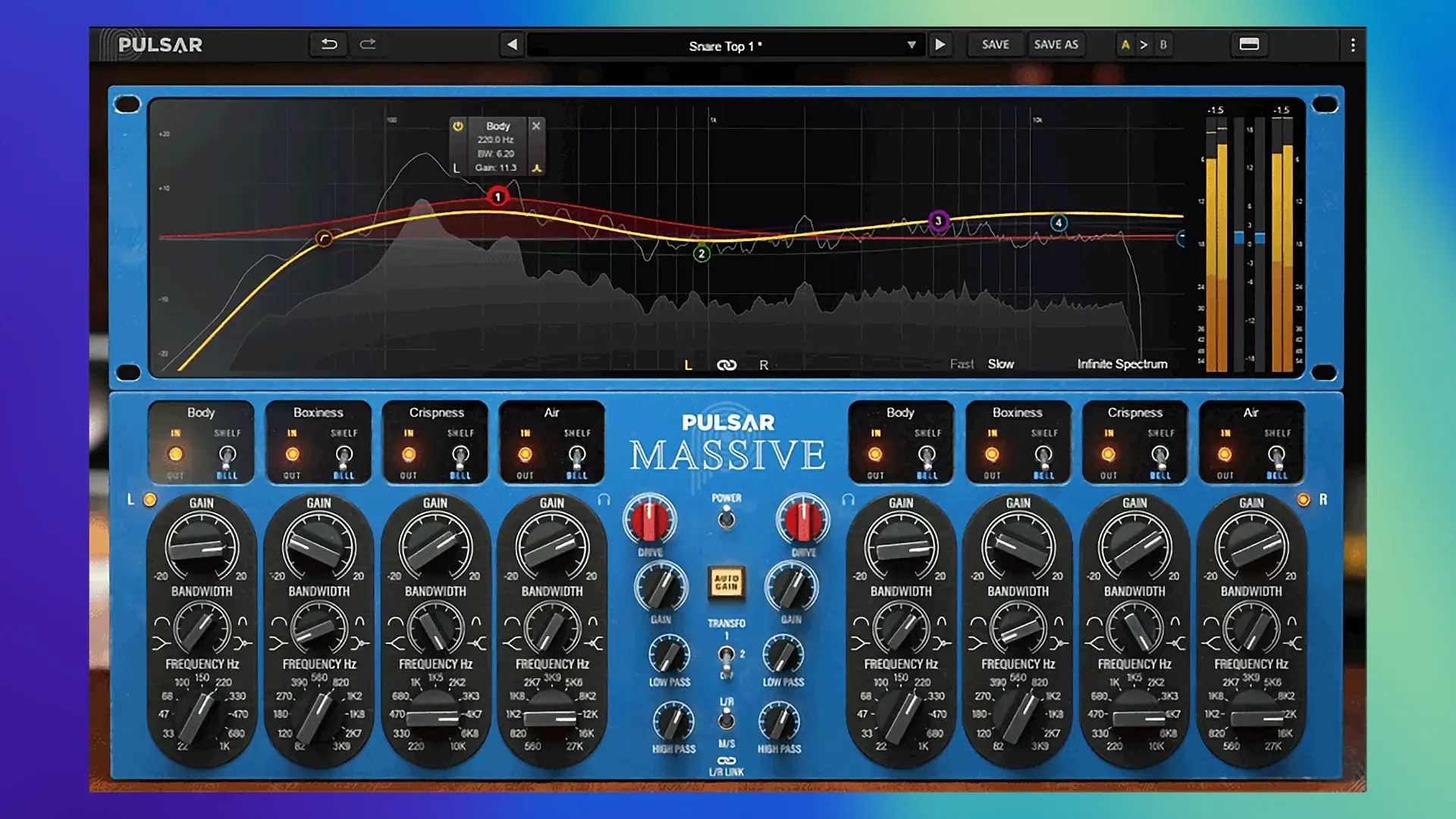Select the high-pass filter node on the curve
This screenshot has height=819, width=1456.
click(x=324, y=239)
